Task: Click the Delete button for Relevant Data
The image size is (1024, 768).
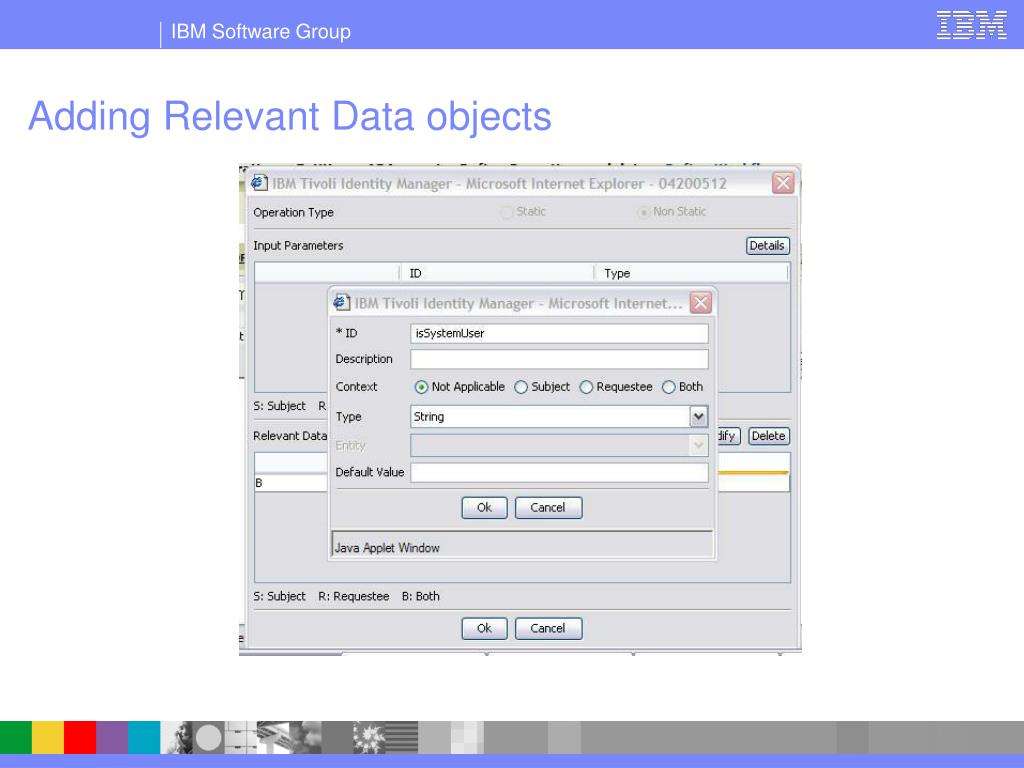Action: coord(768,436)
